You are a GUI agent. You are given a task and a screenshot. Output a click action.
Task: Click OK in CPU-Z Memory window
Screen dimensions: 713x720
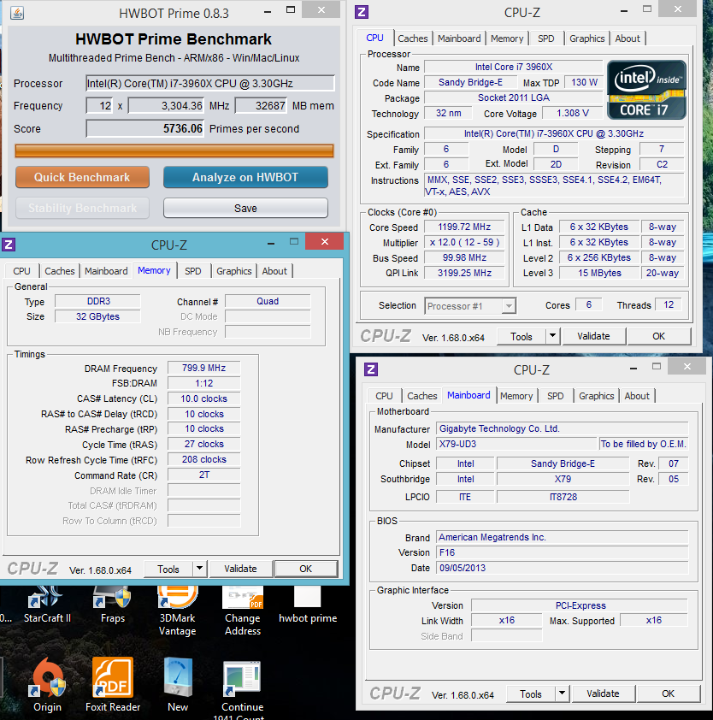point(305,568)
